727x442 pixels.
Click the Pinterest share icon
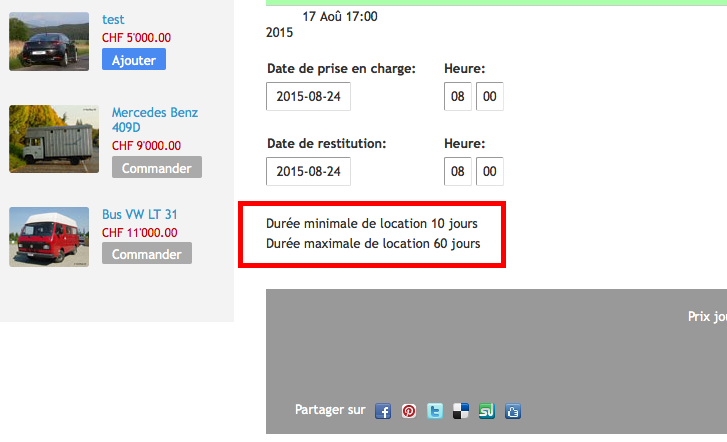[x=409, y=411]
